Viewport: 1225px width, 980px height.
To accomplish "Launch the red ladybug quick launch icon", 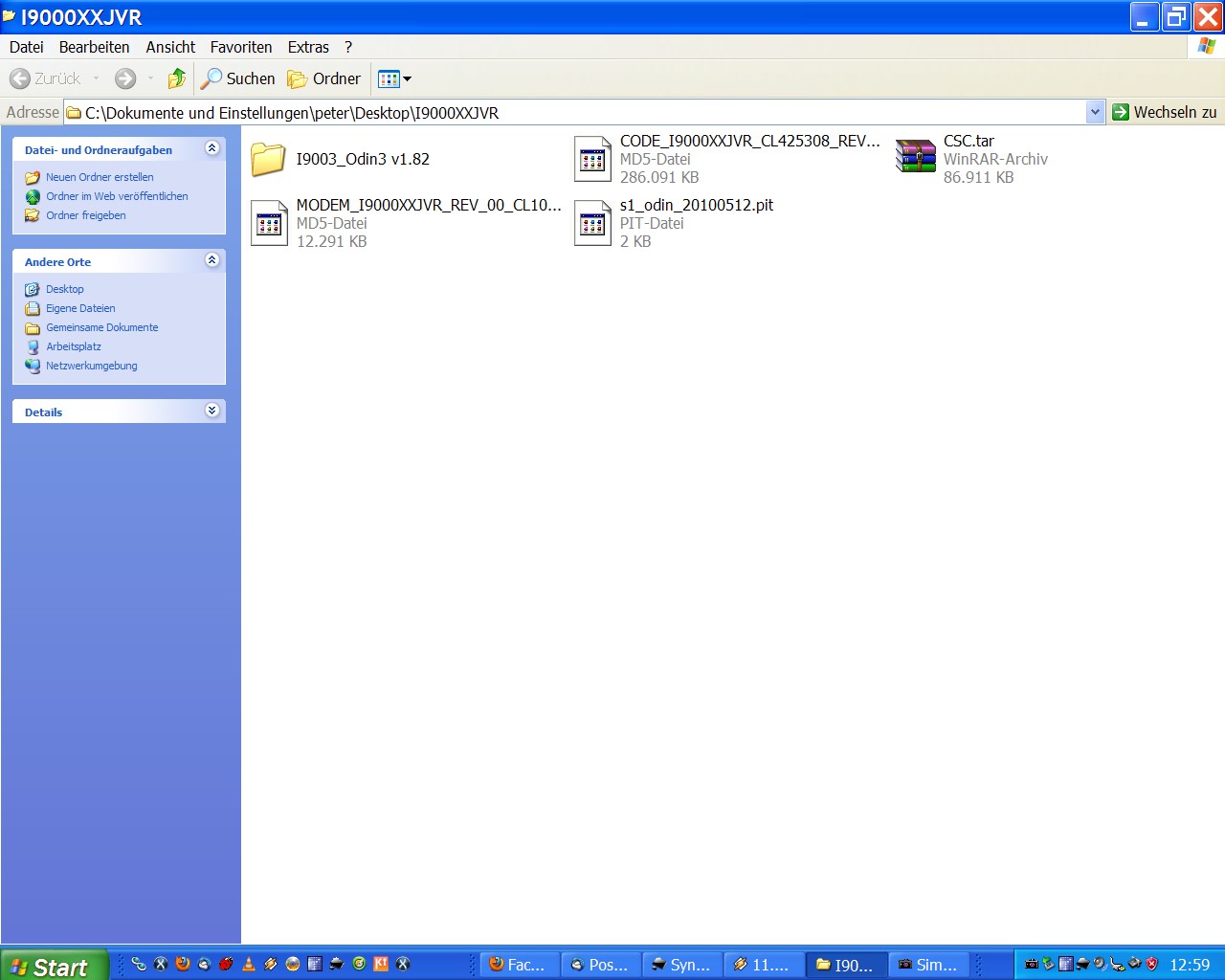I will [x=226, y=964].
